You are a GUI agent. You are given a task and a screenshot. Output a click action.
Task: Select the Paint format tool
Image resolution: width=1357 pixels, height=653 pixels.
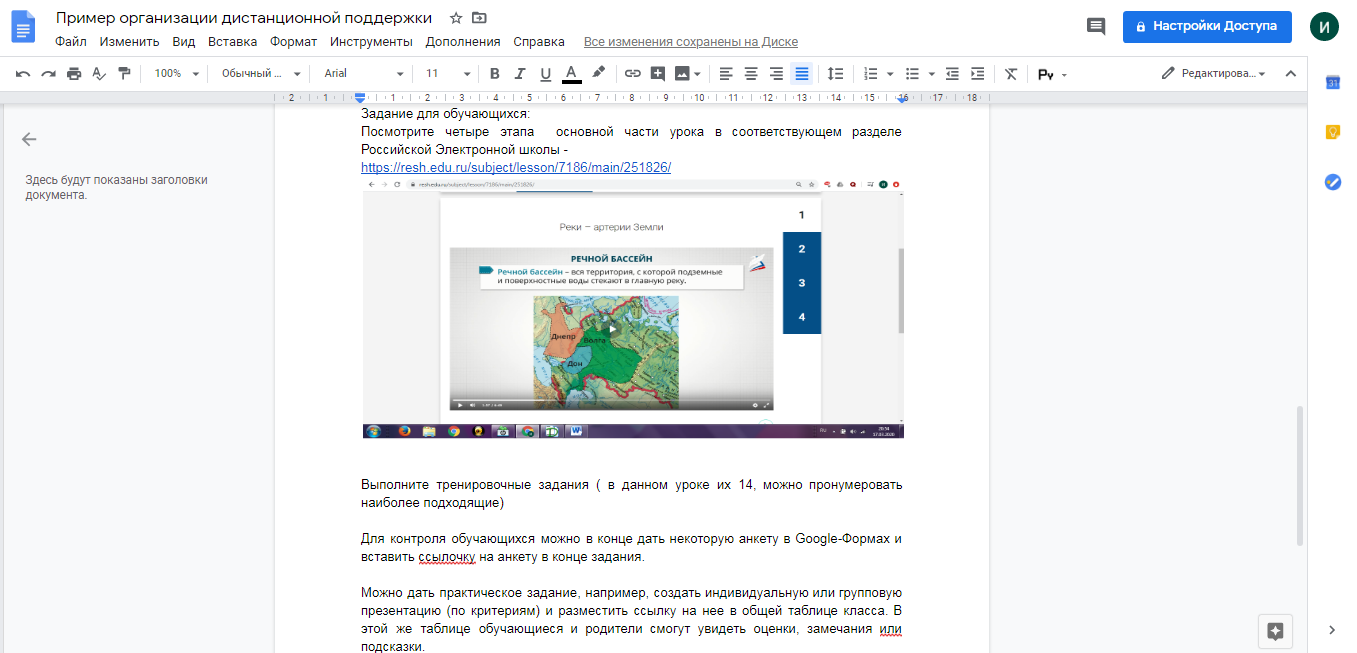124,74
